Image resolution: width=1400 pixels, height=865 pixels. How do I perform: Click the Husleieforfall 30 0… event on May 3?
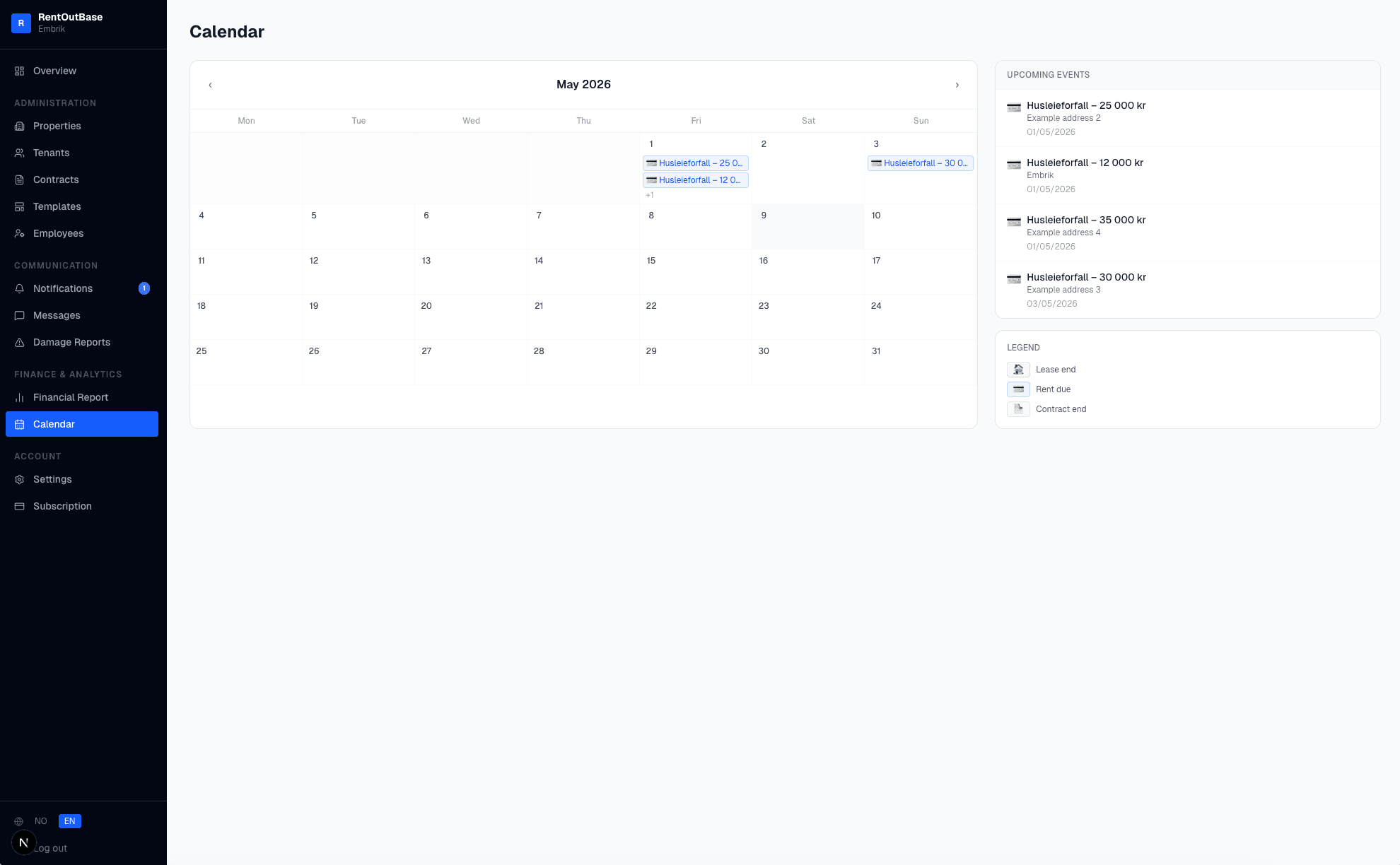pyautogui.click(x=920, y=163)
